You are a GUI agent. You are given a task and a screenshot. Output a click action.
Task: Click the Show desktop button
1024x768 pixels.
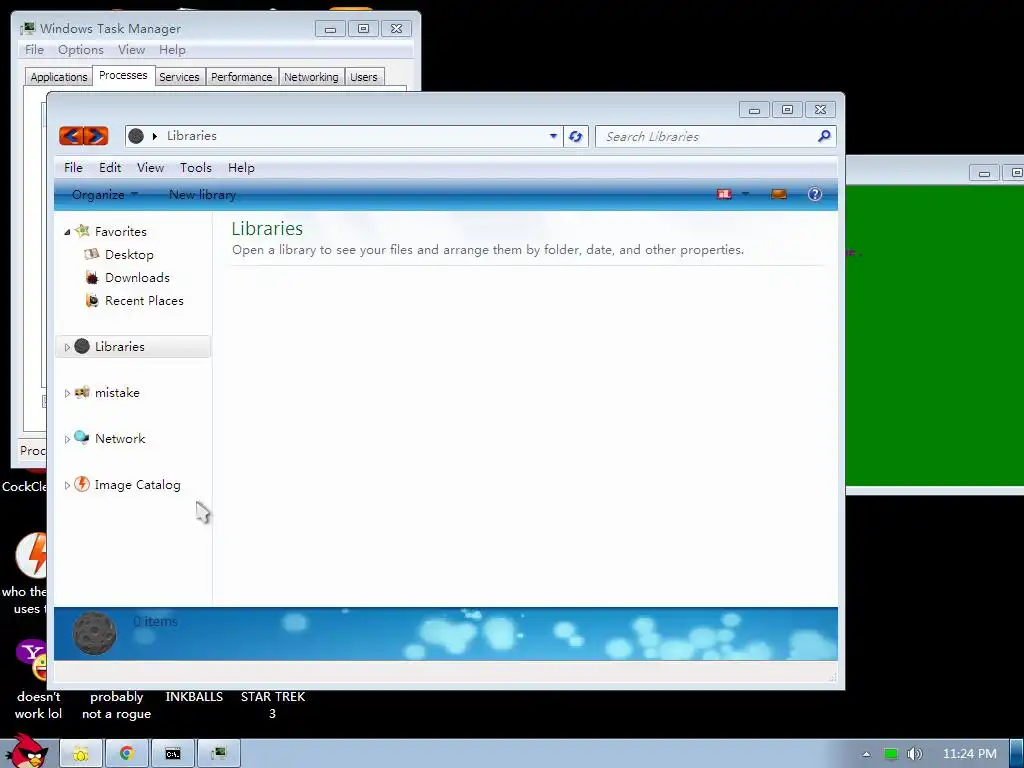(1017, 754)
